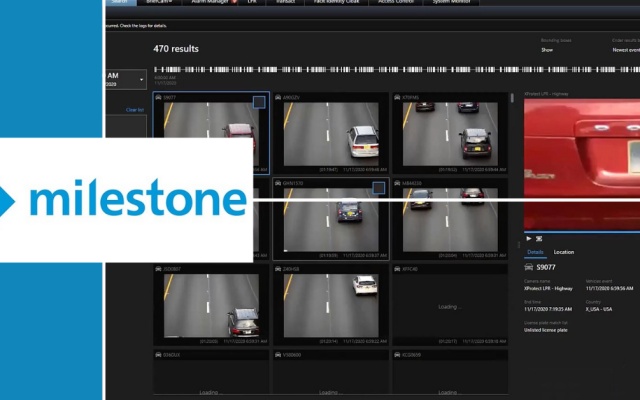Click the car icon on the M844230 result card
This screenshot has height=400, width=640.
pos(397,183)
